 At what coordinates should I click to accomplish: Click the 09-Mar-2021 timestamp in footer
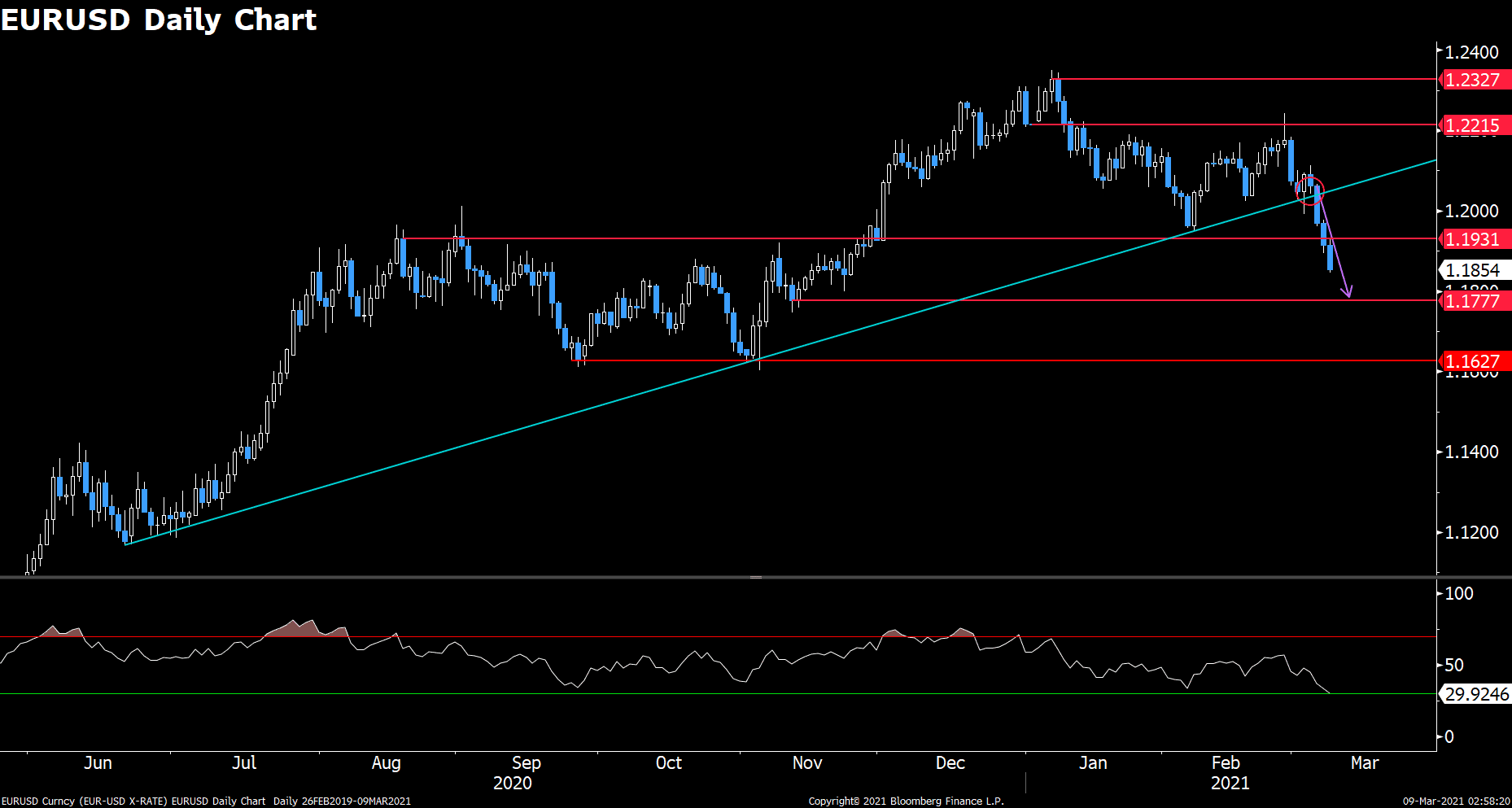(x=1457, y=801)
